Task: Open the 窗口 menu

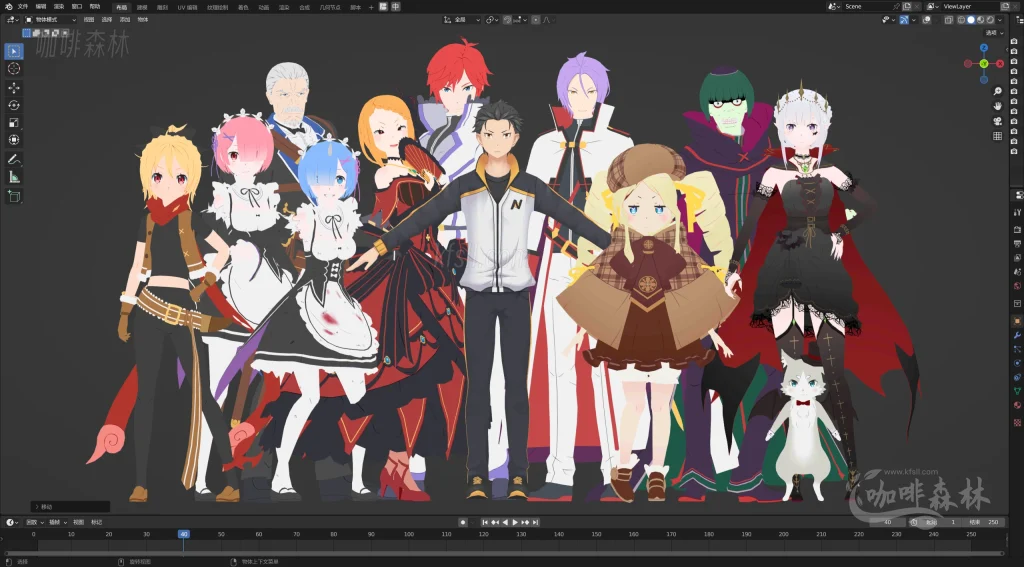Action: click(76, 7)
